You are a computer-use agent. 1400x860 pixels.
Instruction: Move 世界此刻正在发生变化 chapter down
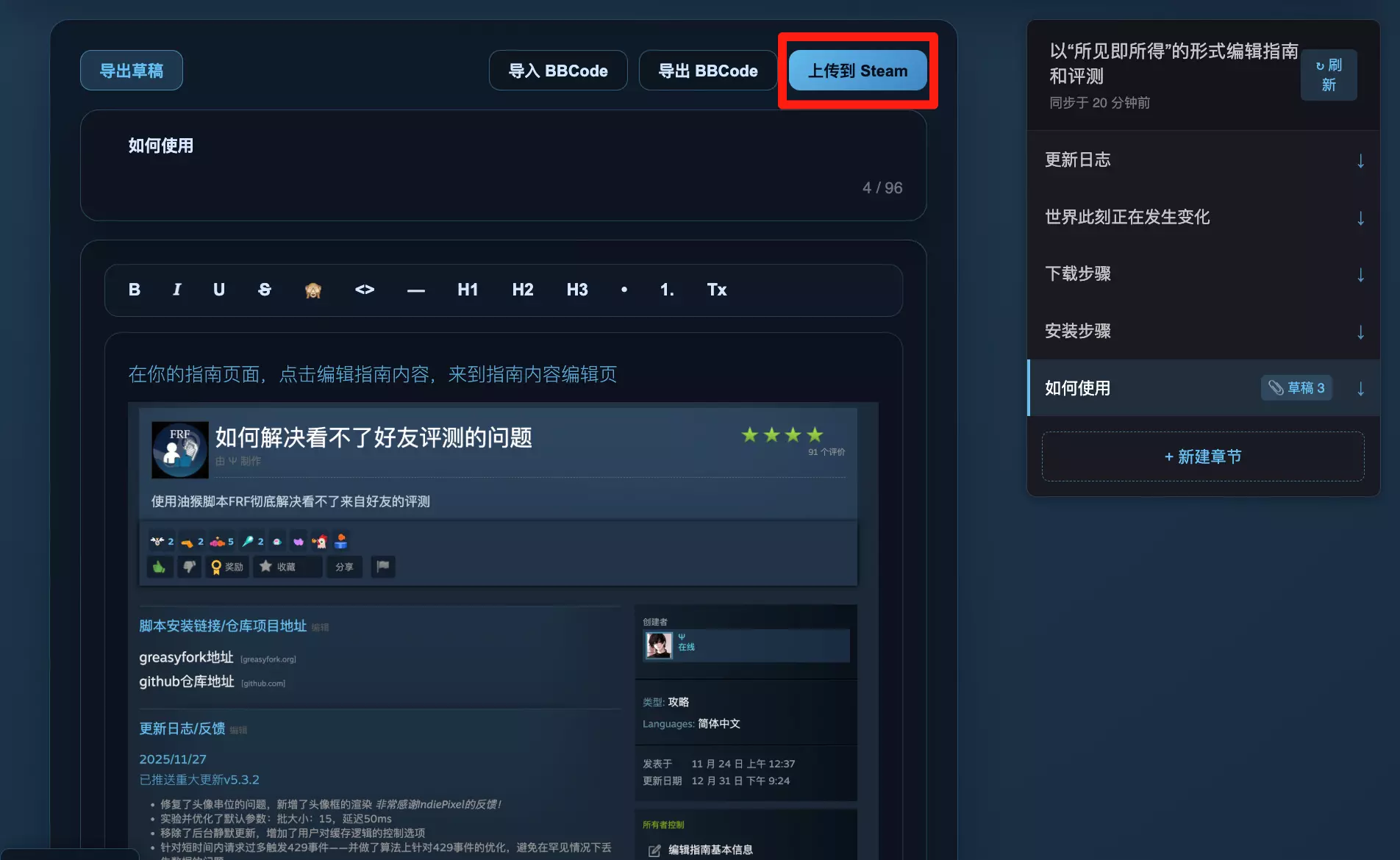pyautogui.click(x=1360, y=218)
